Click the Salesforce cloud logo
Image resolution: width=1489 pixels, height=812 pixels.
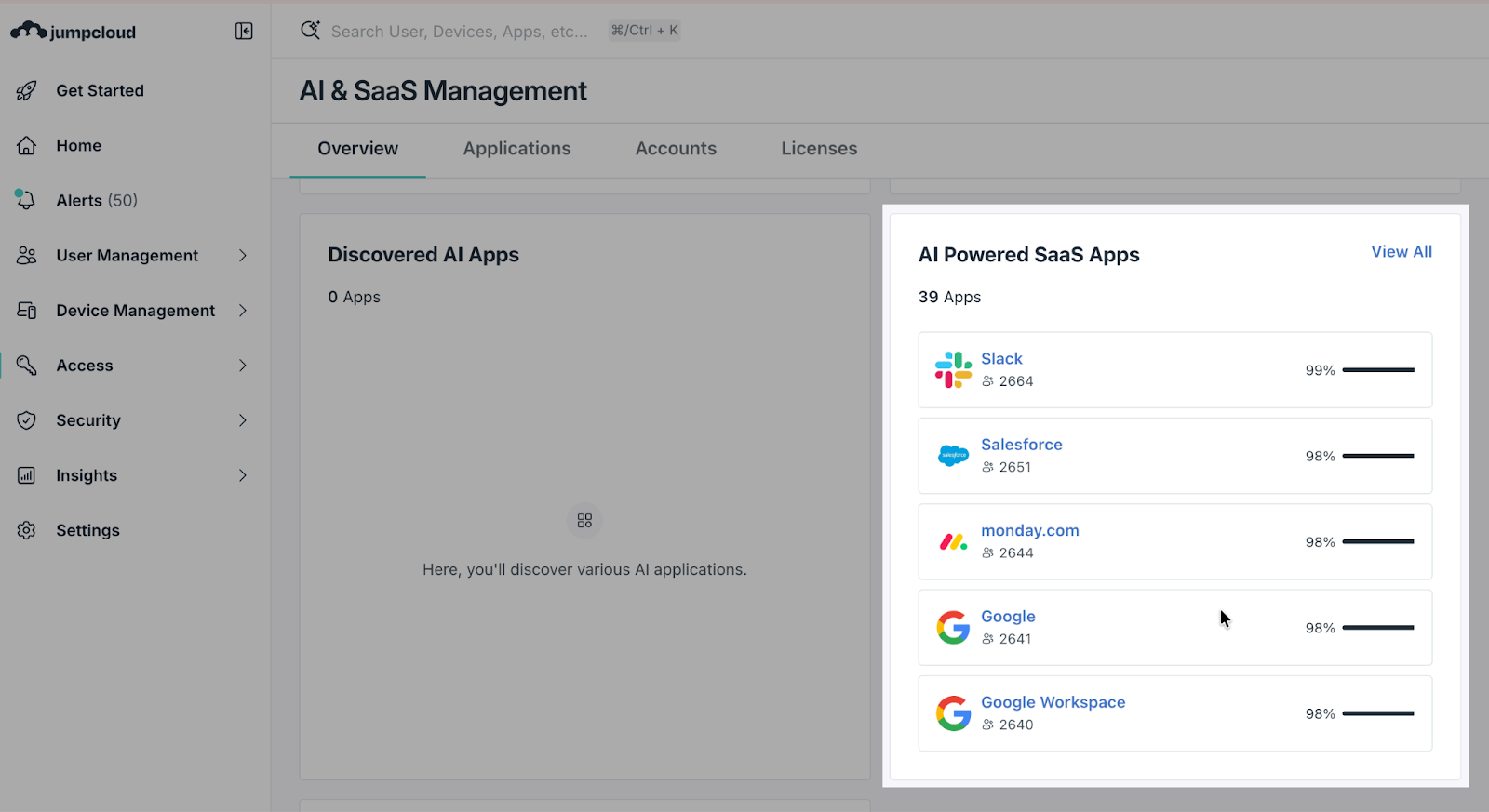[x=953, y=456]
